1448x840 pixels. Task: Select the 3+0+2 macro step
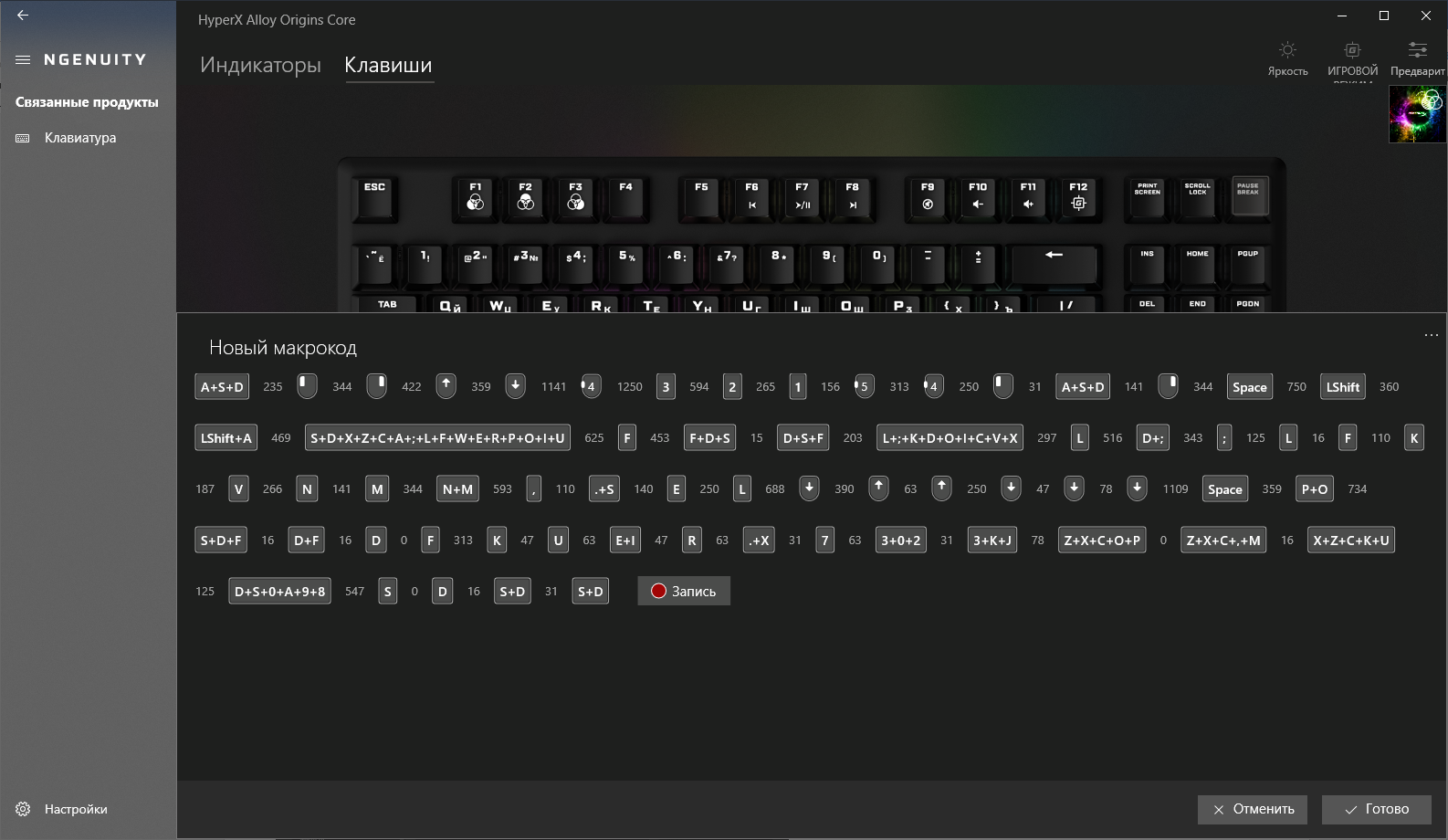pos(900,540)
